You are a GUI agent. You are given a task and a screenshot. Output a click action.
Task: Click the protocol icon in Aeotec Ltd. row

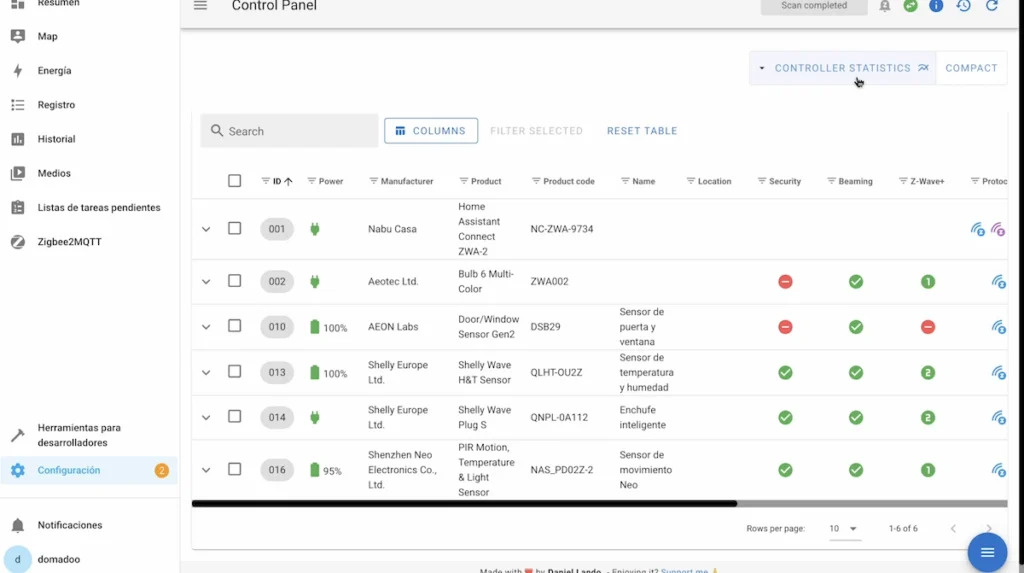[x=999, y=282]
